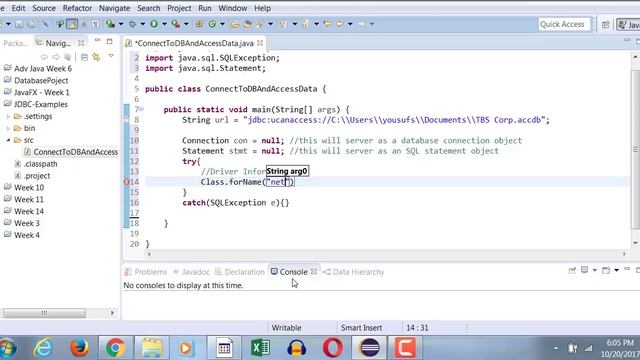Click the Back navigation yellow arrow icon
Viewport: 640px width, 360px height.
(340, 24)
